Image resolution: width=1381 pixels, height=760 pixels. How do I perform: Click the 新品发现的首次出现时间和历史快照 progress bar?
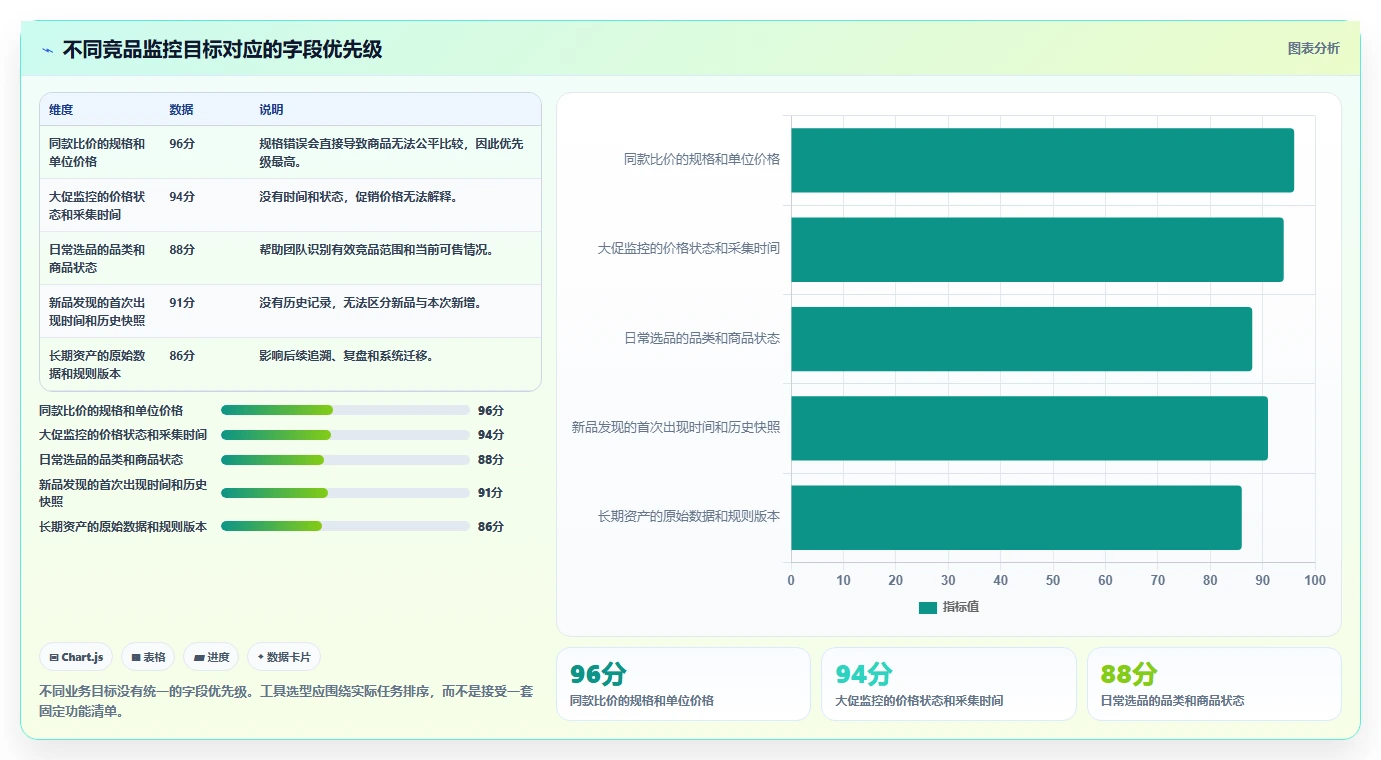345,493
